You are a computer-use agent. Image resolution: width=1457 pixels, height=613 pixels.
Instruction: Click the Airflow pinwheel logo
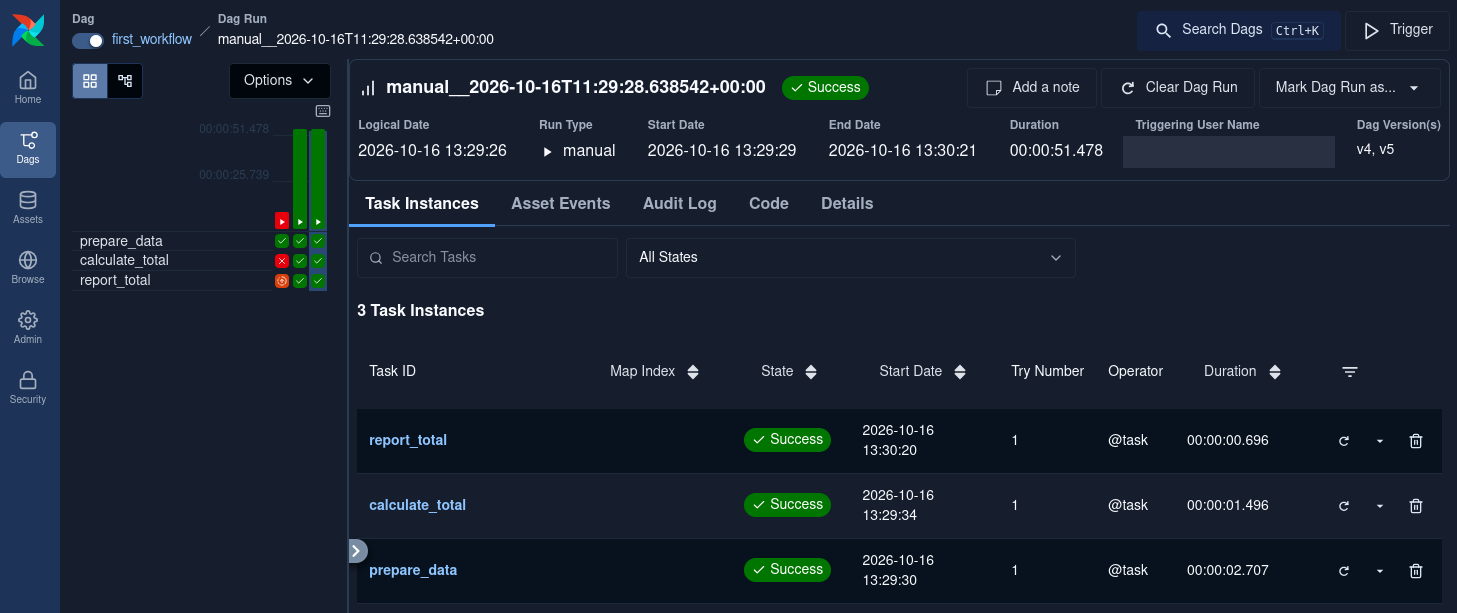tap(28, 30)
